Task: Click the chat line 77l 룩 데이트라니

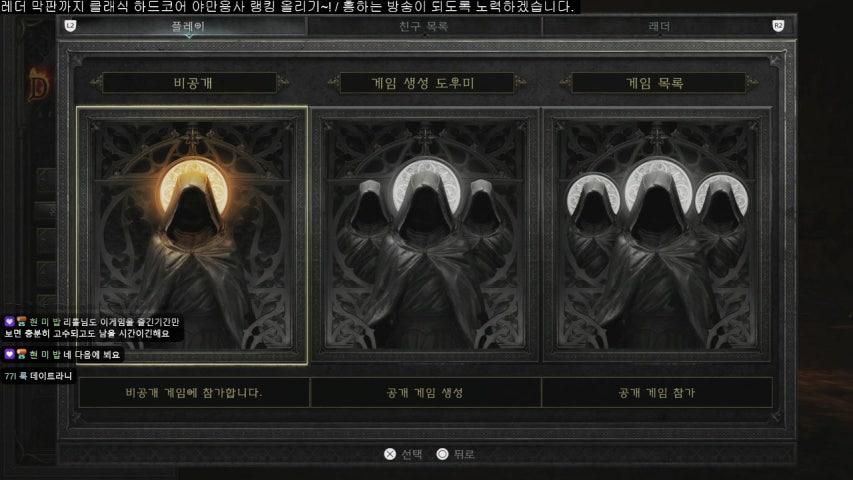Action: (38, 376)
